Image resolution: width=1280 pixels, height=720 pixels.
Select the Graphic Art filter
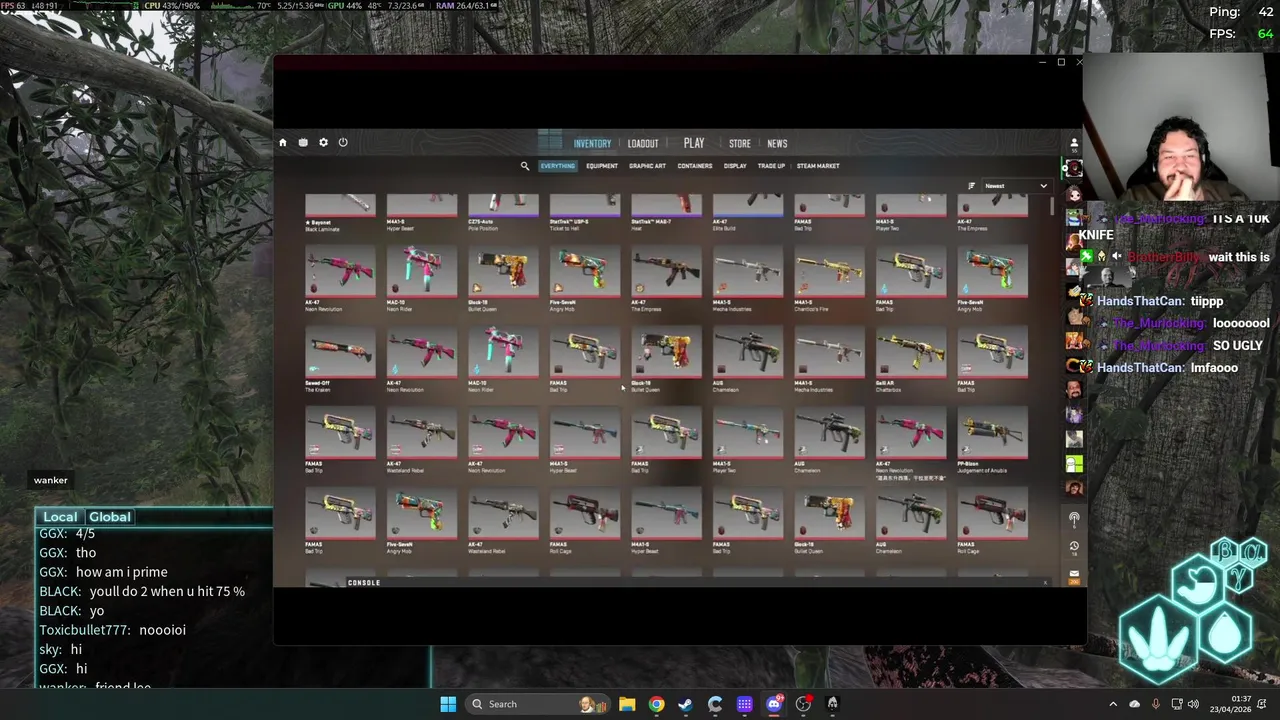[x=647, y=166]
